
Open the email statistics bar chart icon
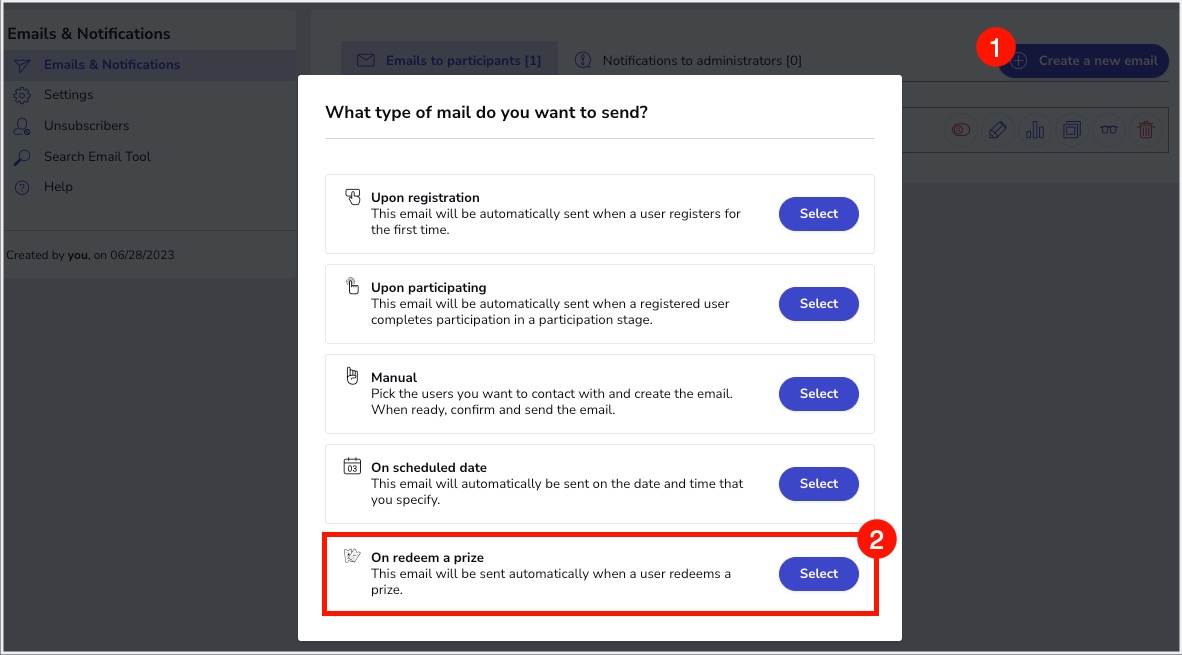click(1035, 130)
